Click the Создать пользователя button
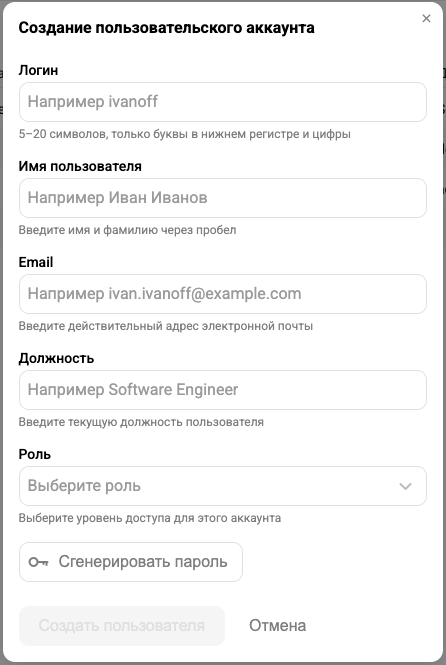Image resolution: width=446 pixels, height=665 pixels. point(122,626)
